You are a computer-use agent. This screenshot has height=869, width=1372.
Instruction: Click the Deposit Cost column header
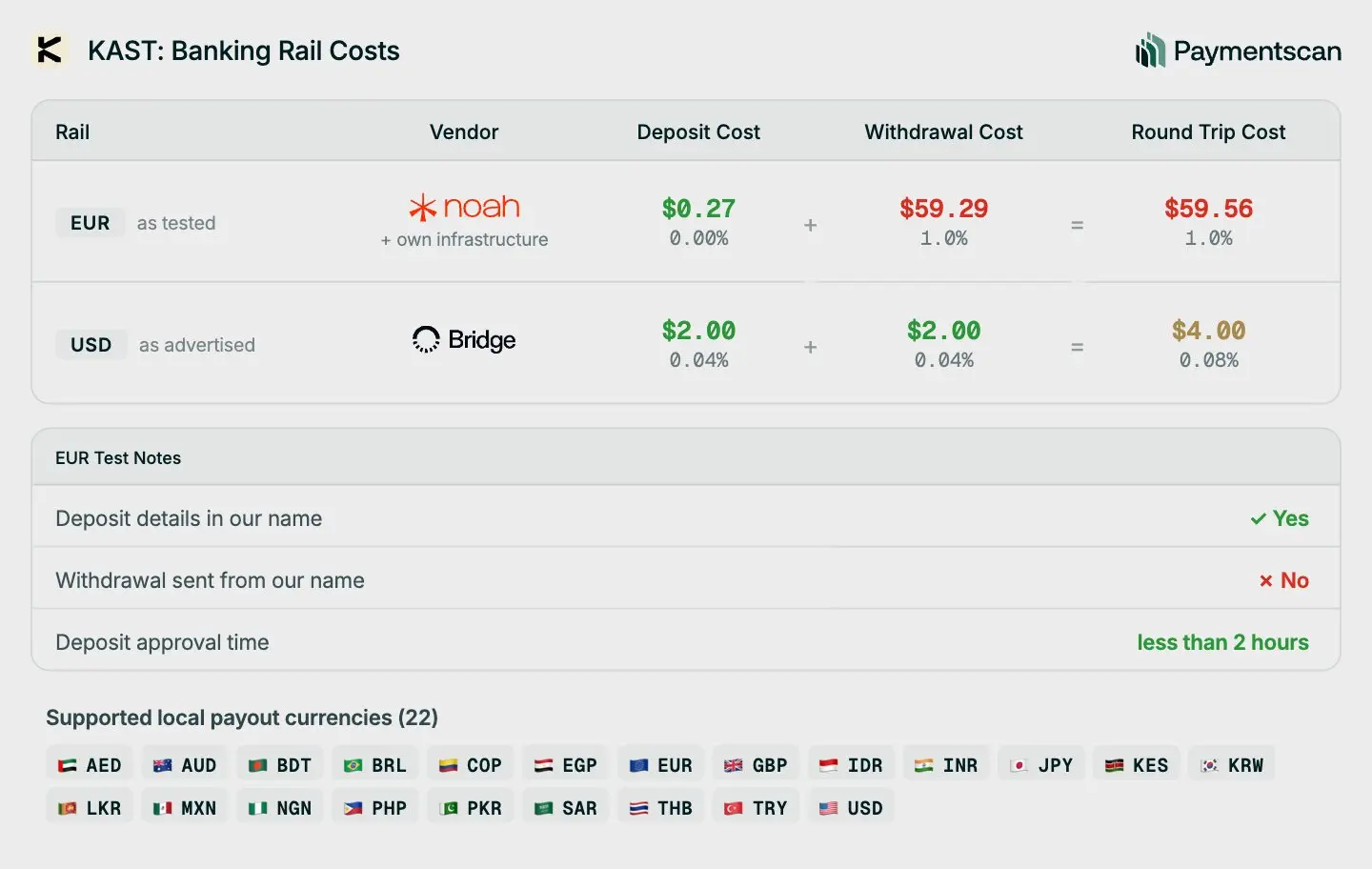698,132
